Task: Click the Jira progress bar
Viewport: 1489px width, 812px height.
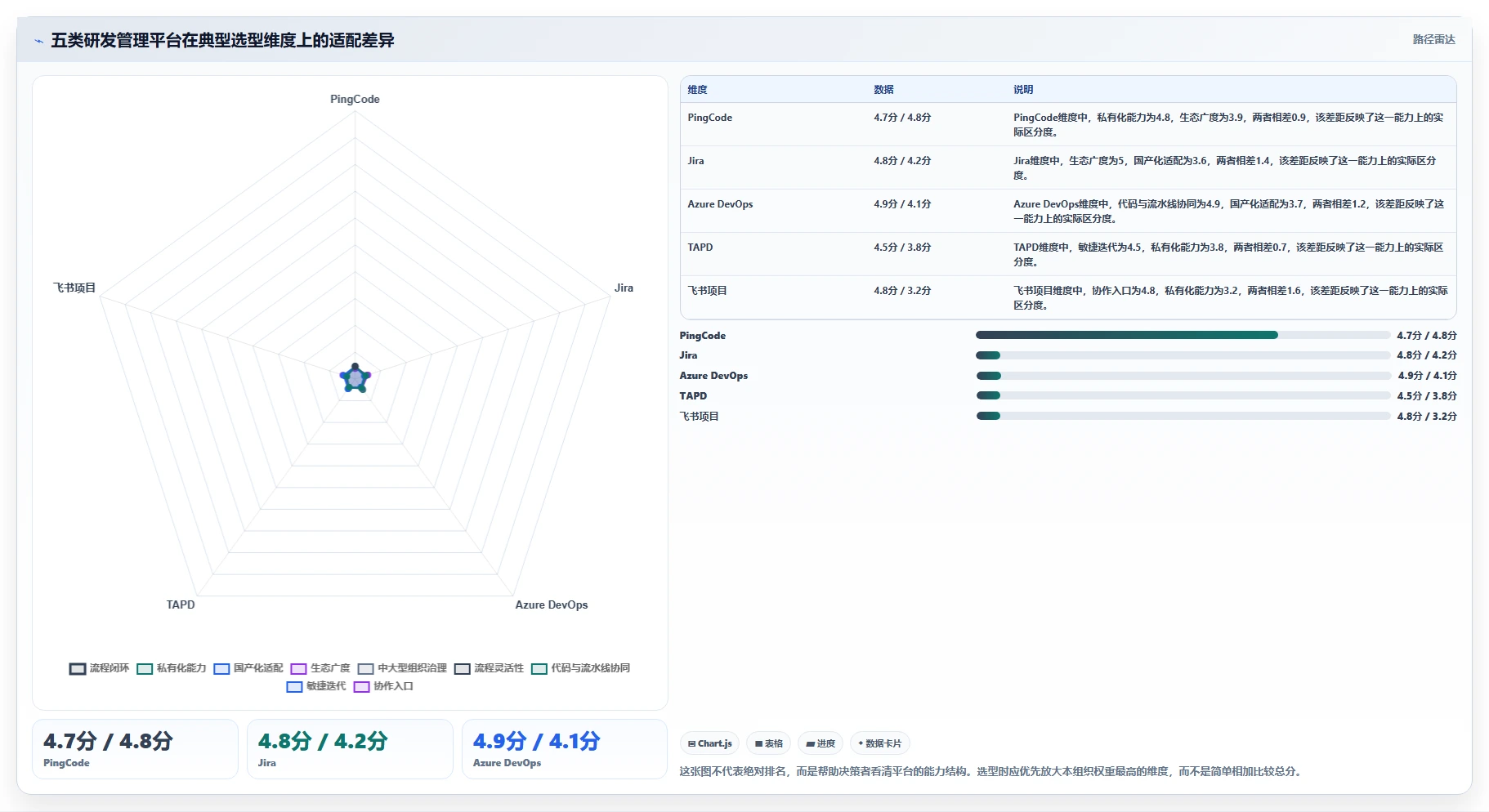Action: (1183, 355)
